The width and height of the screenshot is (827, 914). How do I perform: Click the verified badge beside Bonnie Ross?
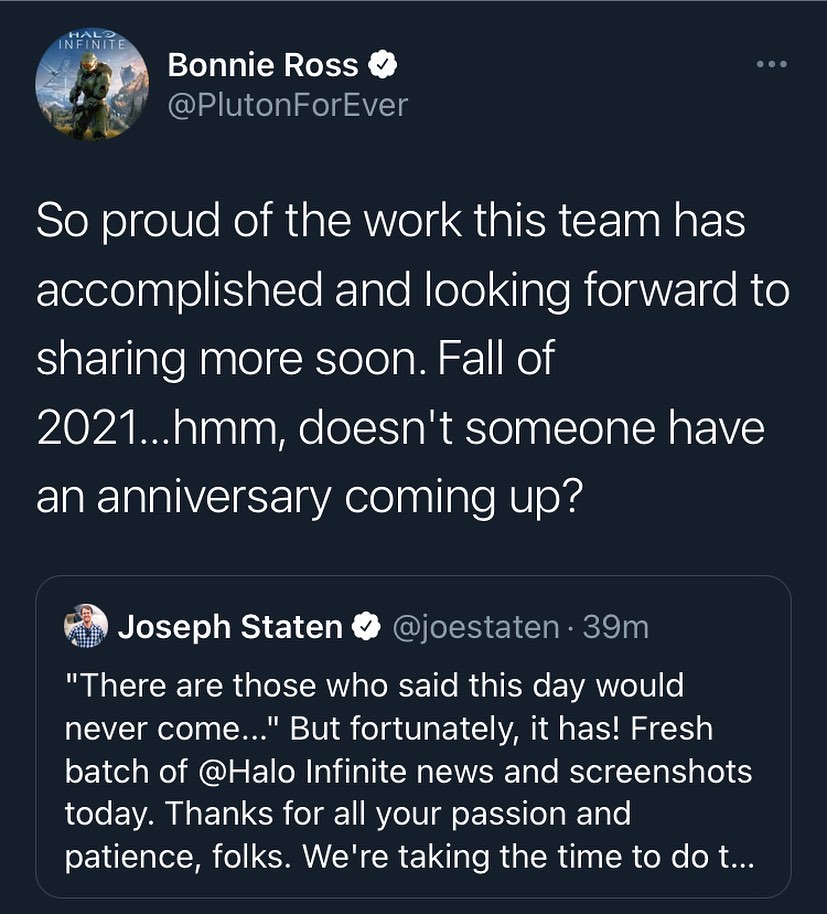(384, 66)
